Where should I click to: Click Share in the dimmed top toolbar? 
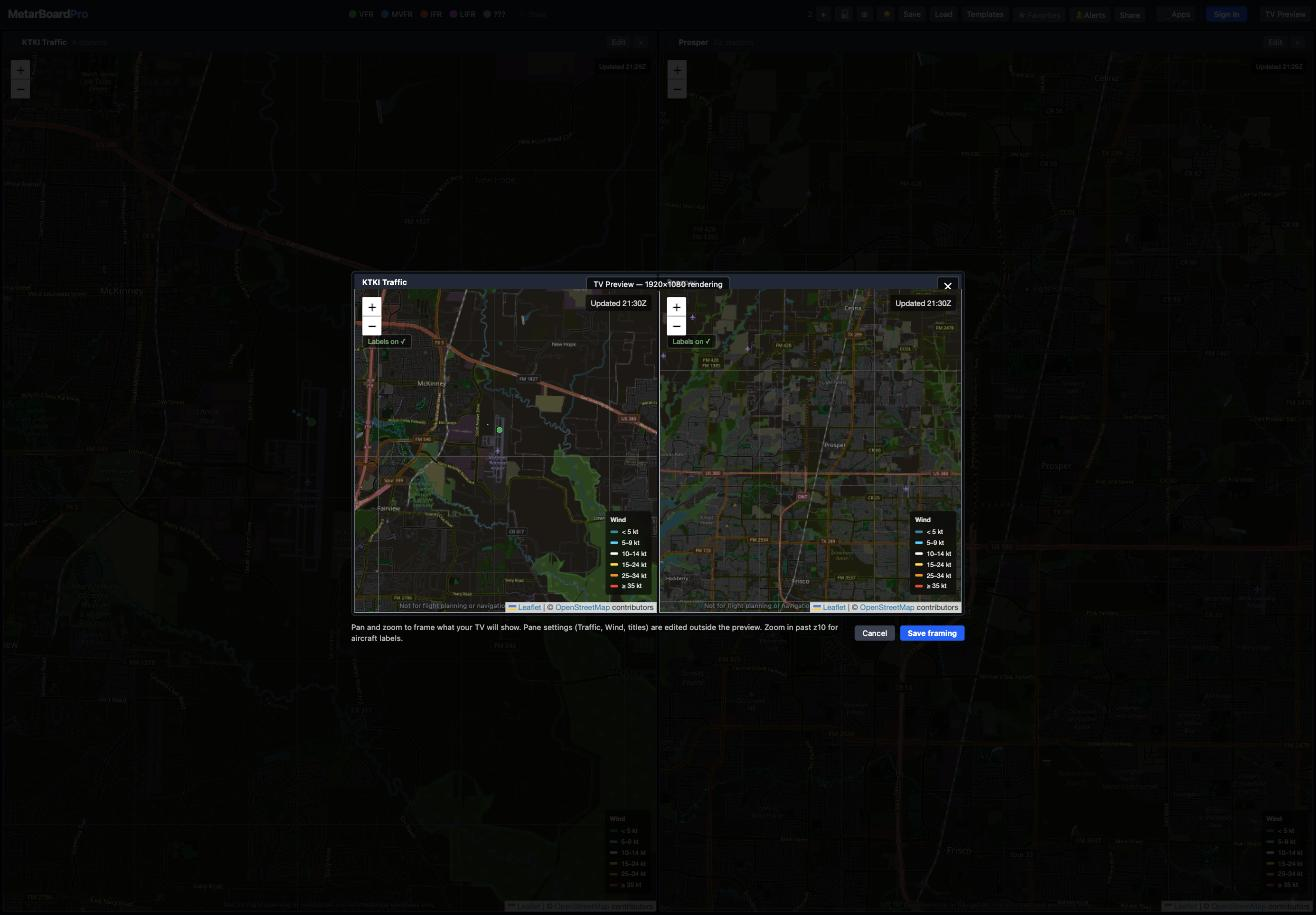pyautogui.click(x=1130, y=15)
